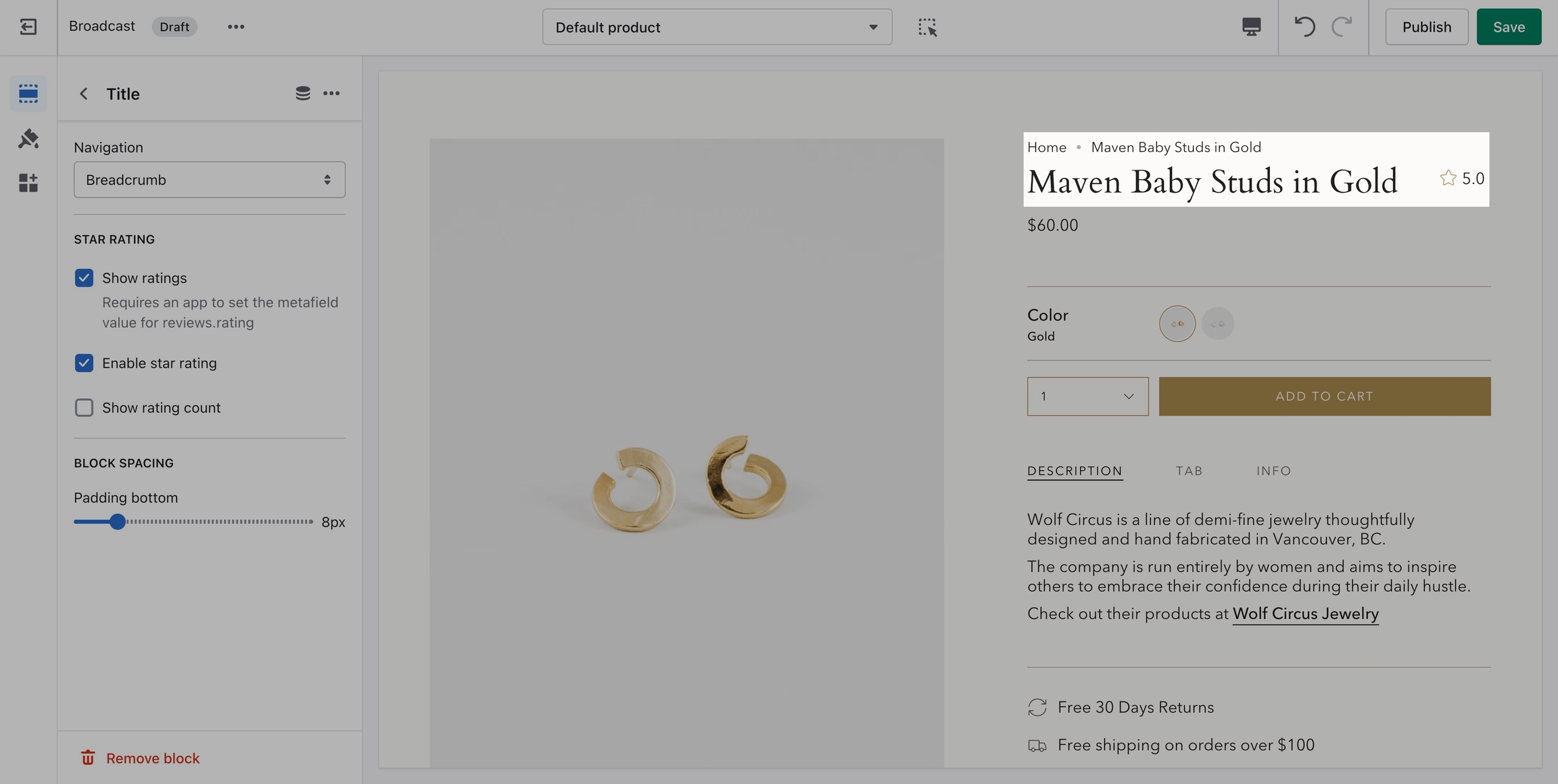Open the Default product dropdown

[717, 27]
